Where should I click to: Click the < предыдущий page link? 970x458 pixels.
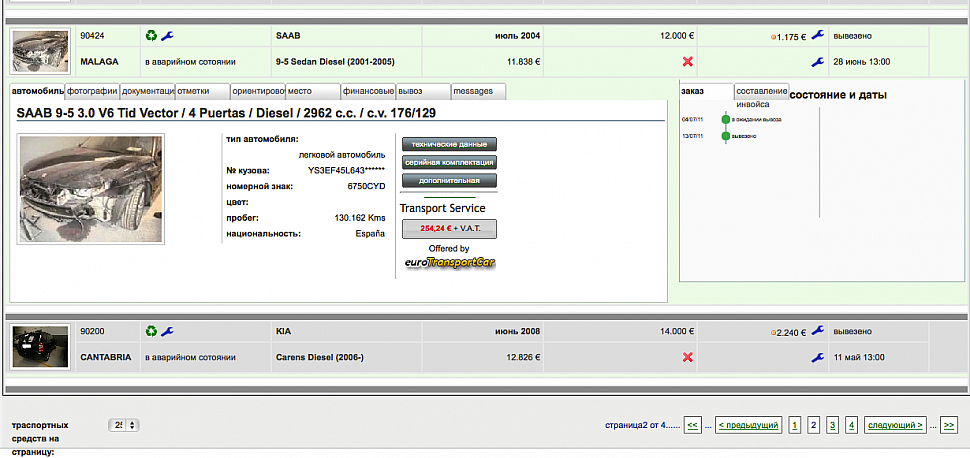pos(749,425)
